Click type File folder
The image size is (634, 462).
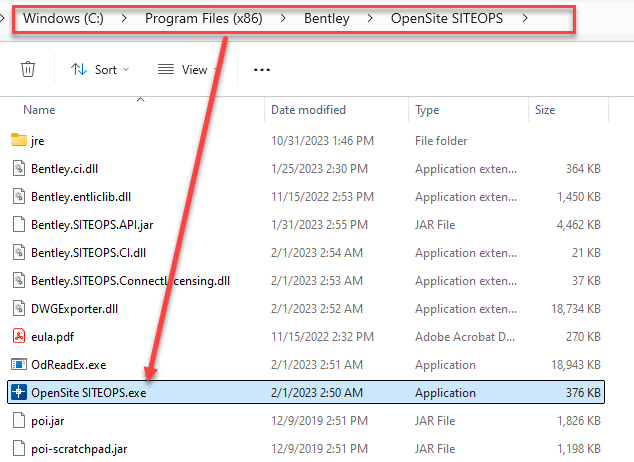[x=441, y=141]
